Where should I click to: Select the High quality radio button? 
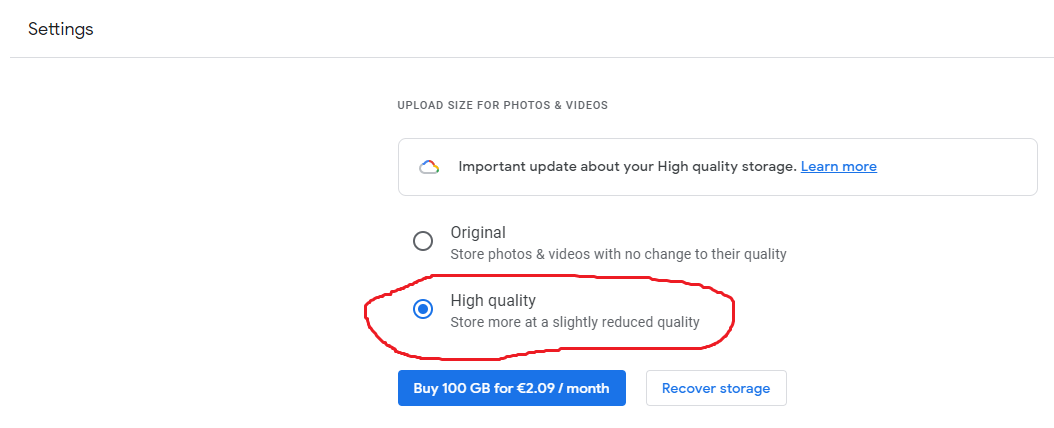point(423,309)
